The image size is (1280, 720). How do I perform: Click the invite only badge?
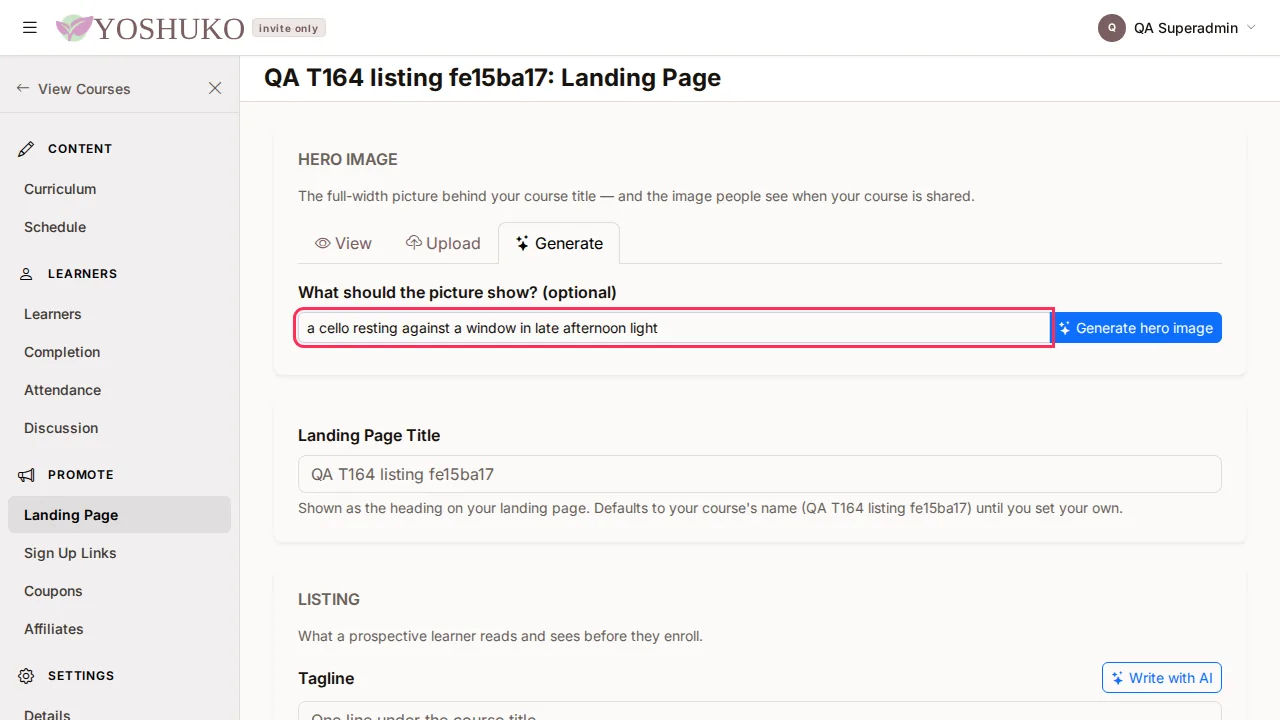tap(289, 28)
